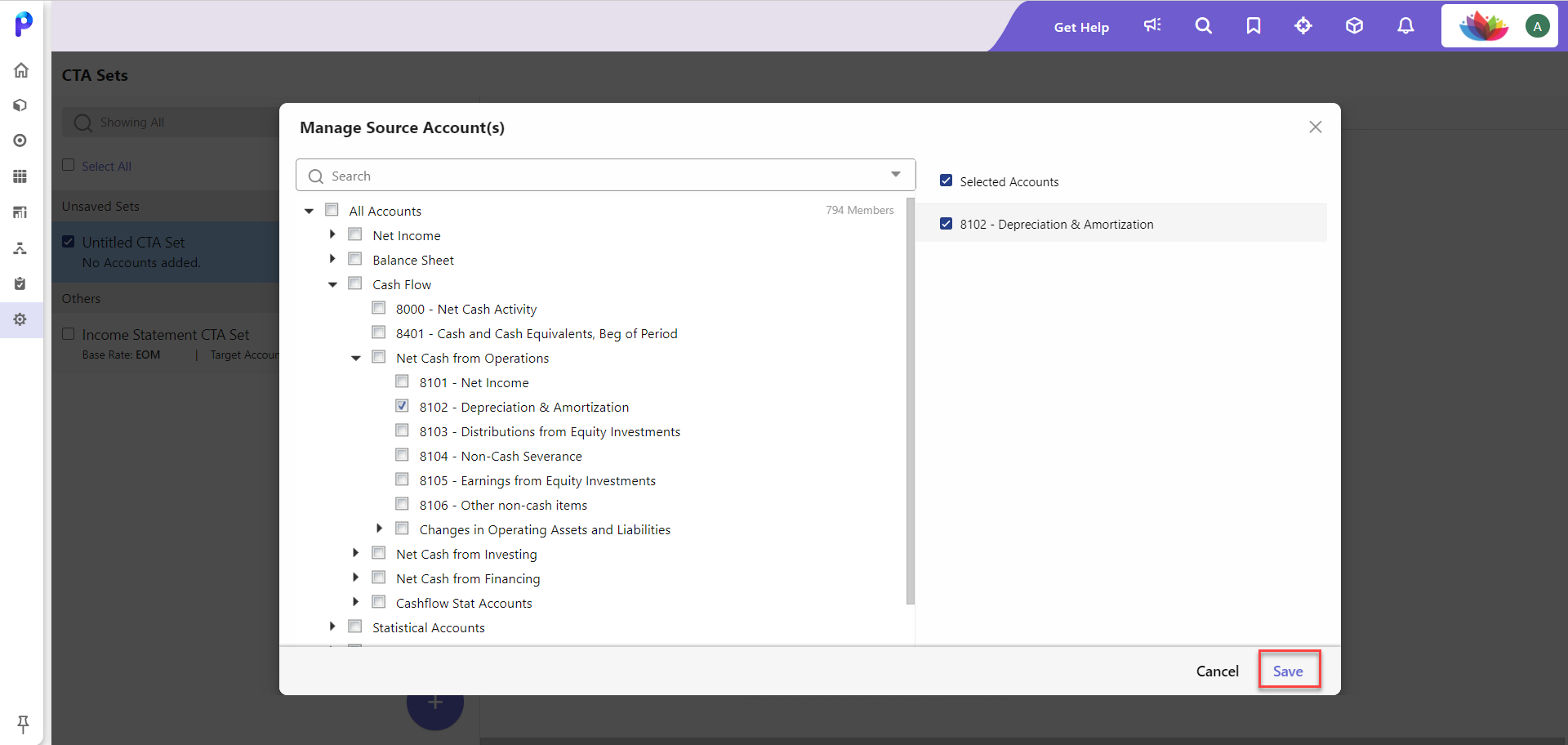Open the grid apps icon in sidebar
This screenshot has width=1568, height=745.
click(20, 176)
